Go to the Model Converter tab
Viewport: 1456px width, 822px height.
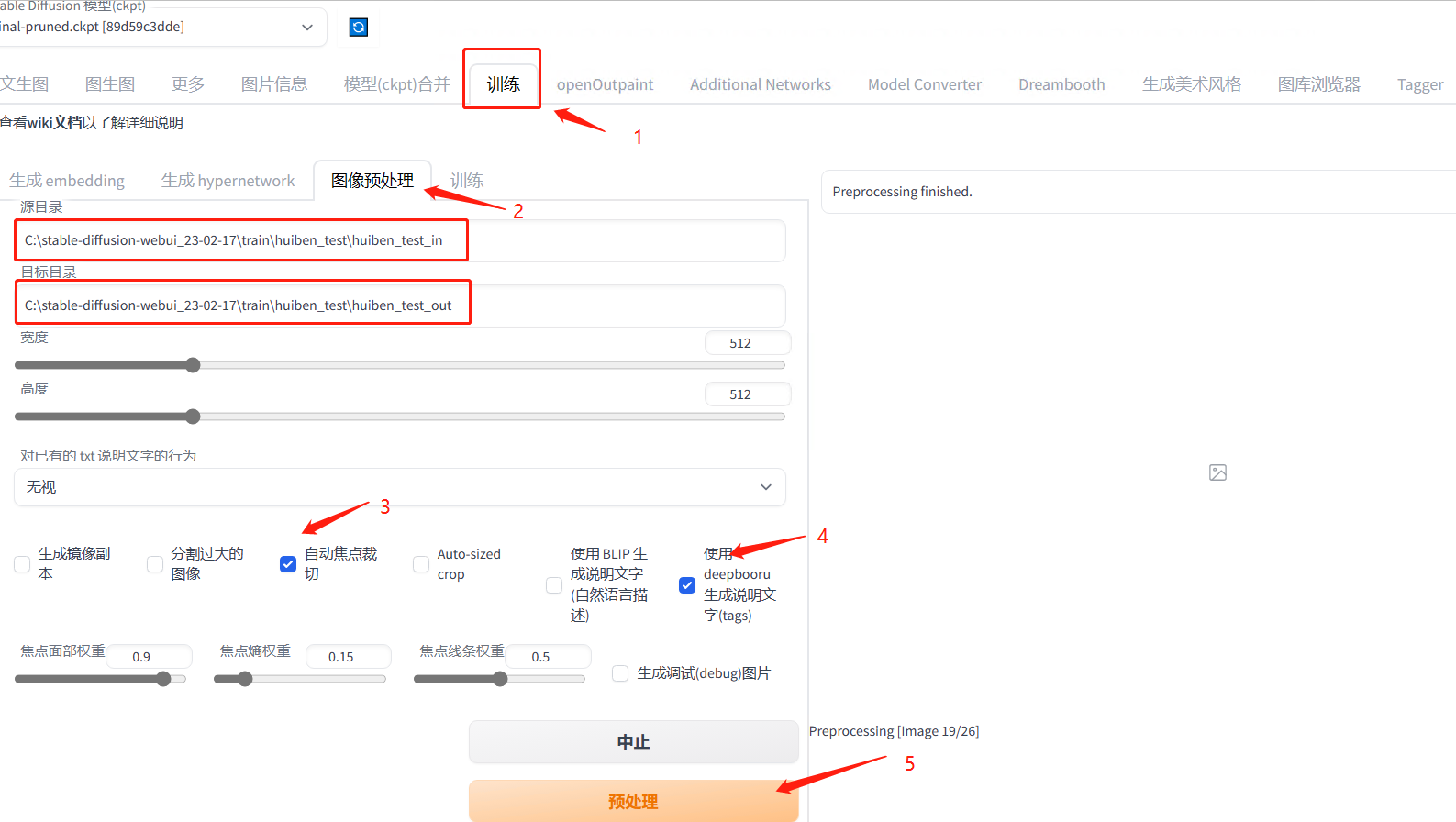point(924,84)
